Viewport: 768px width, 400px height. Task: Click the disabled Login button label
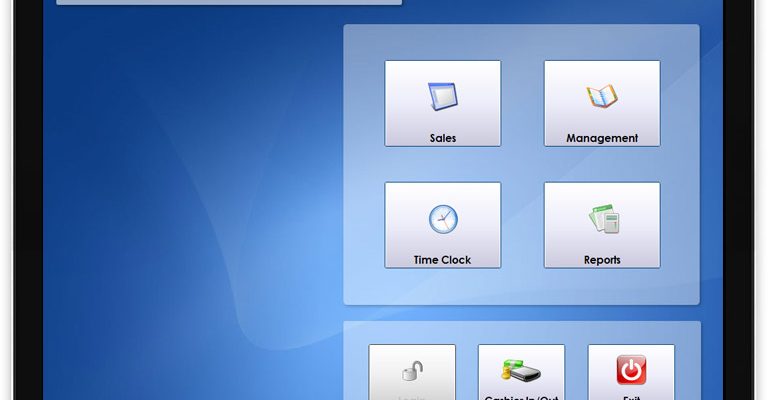click(x=411, y=397)
